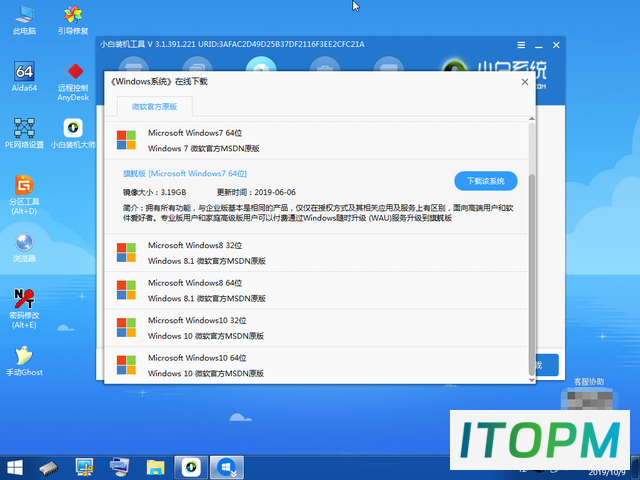Click text 镜像大小：3.19GB

click(155, 192)
